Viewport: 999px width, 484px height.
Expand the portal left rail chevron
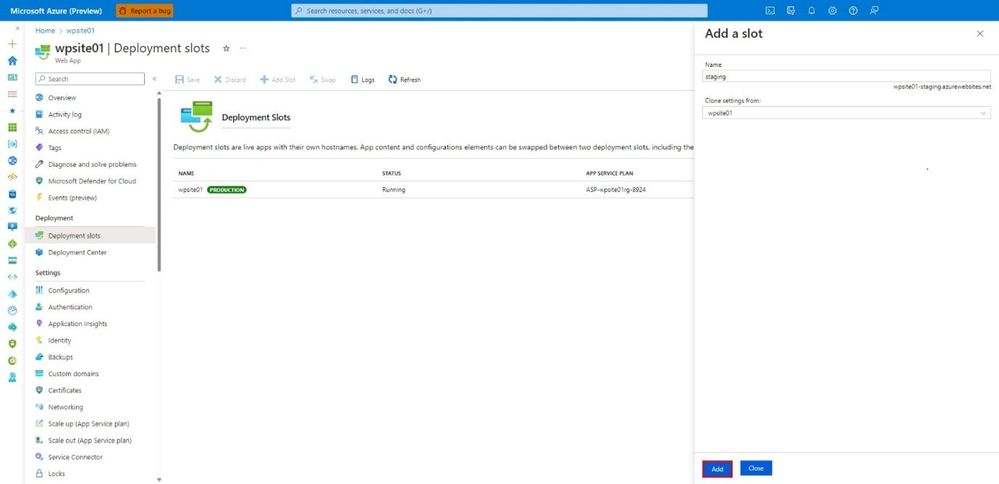(17, 29)
